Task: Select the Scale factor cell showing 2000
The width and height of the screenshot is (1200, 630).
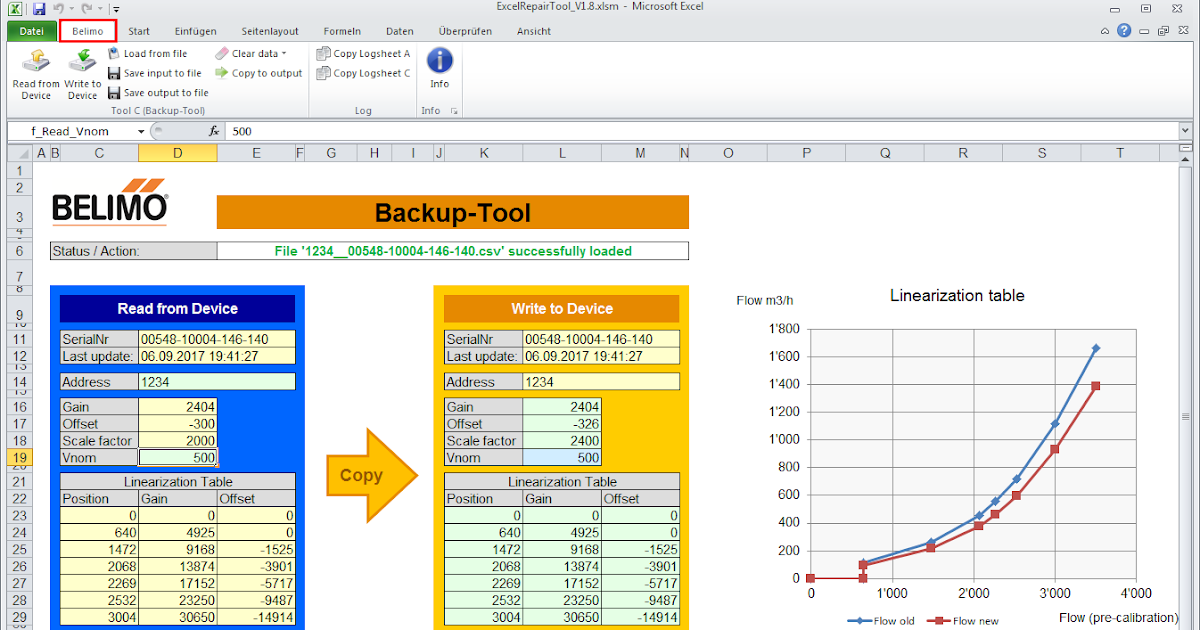Action: pyautogui.click(x=177, y=441)
